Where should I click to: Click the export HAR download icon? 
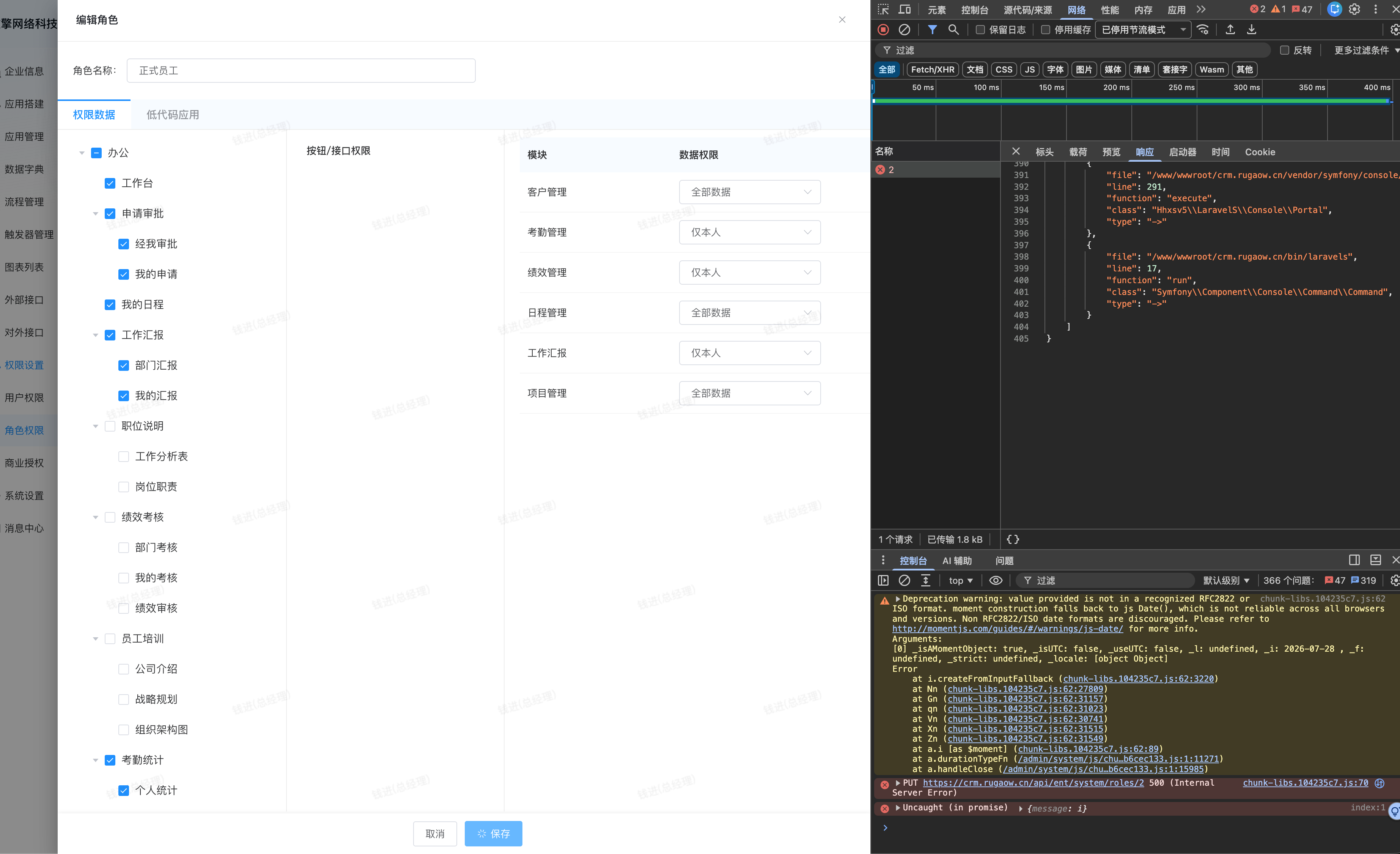point(1251,30)
